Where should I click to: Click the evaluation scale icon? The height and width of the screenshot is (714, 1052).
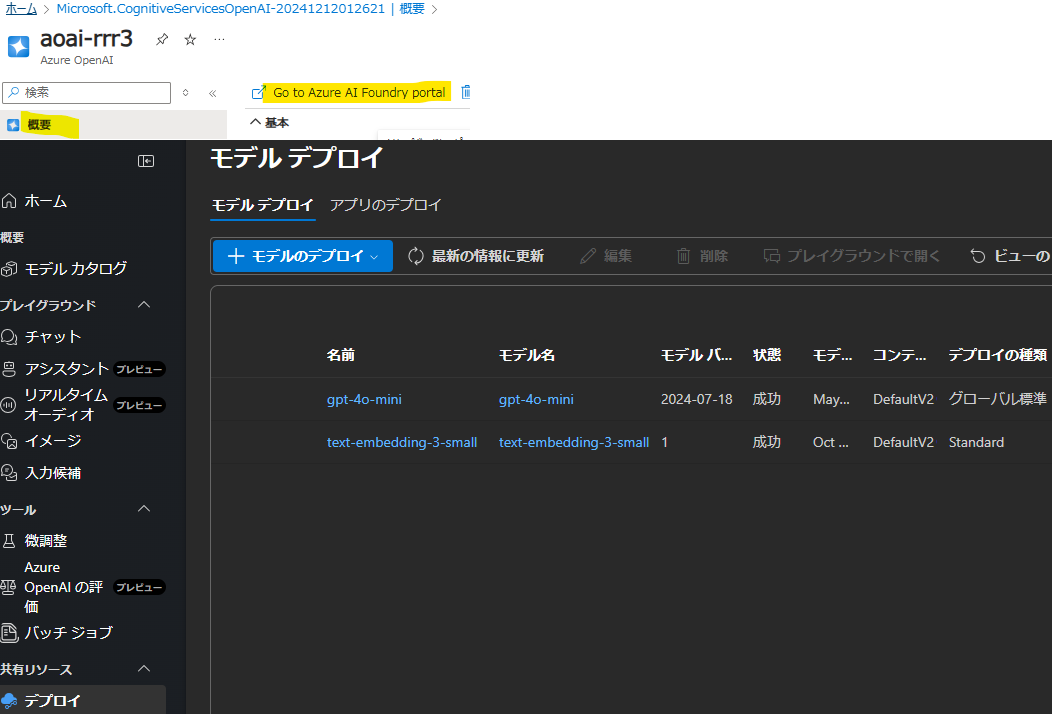(x=8, y=587)
